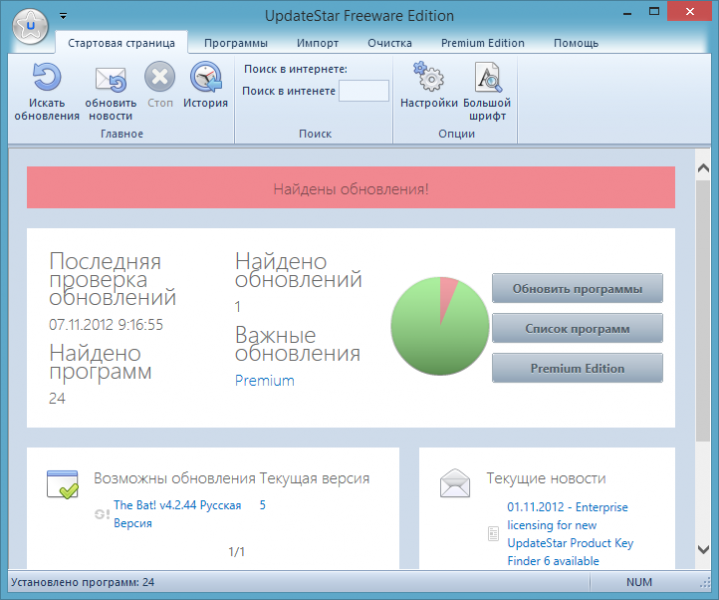This screenshot has height=600, width=719.
Task: Open the blue Premium link
Action: tap(265, 380)
